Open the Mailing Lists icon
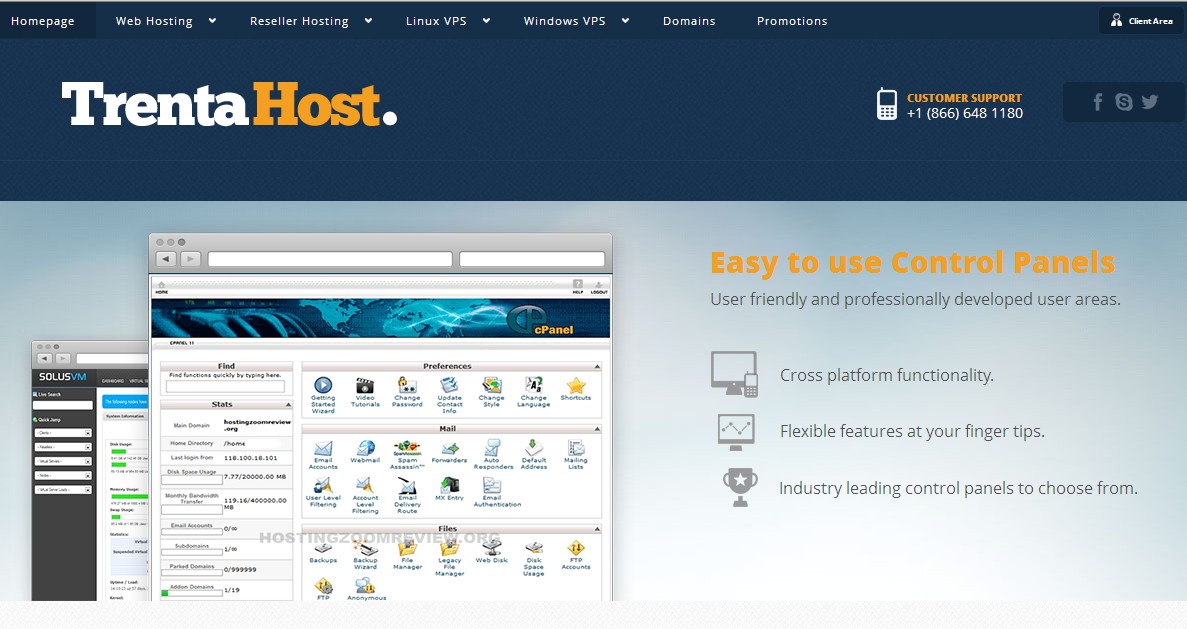The image size is (1187, 629). point(576,448)
